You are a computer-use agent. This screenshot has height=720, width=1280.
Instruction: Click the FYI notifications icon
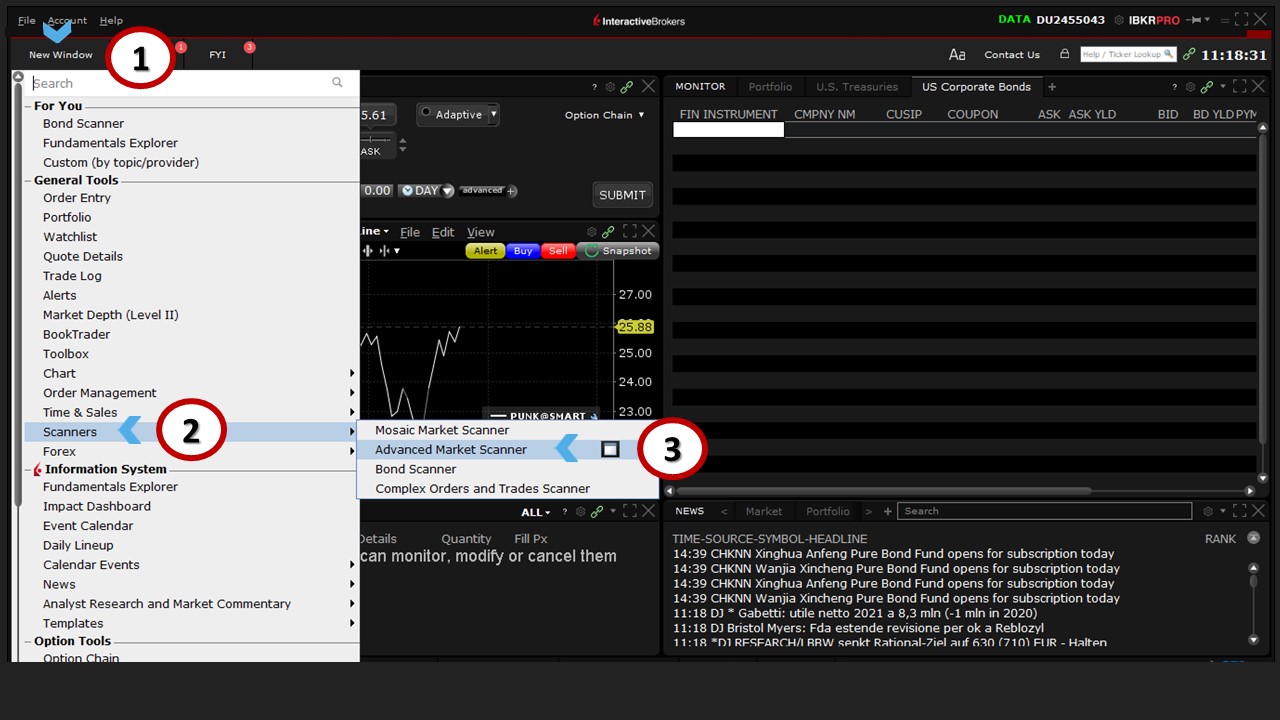click(x=218, y=54)
